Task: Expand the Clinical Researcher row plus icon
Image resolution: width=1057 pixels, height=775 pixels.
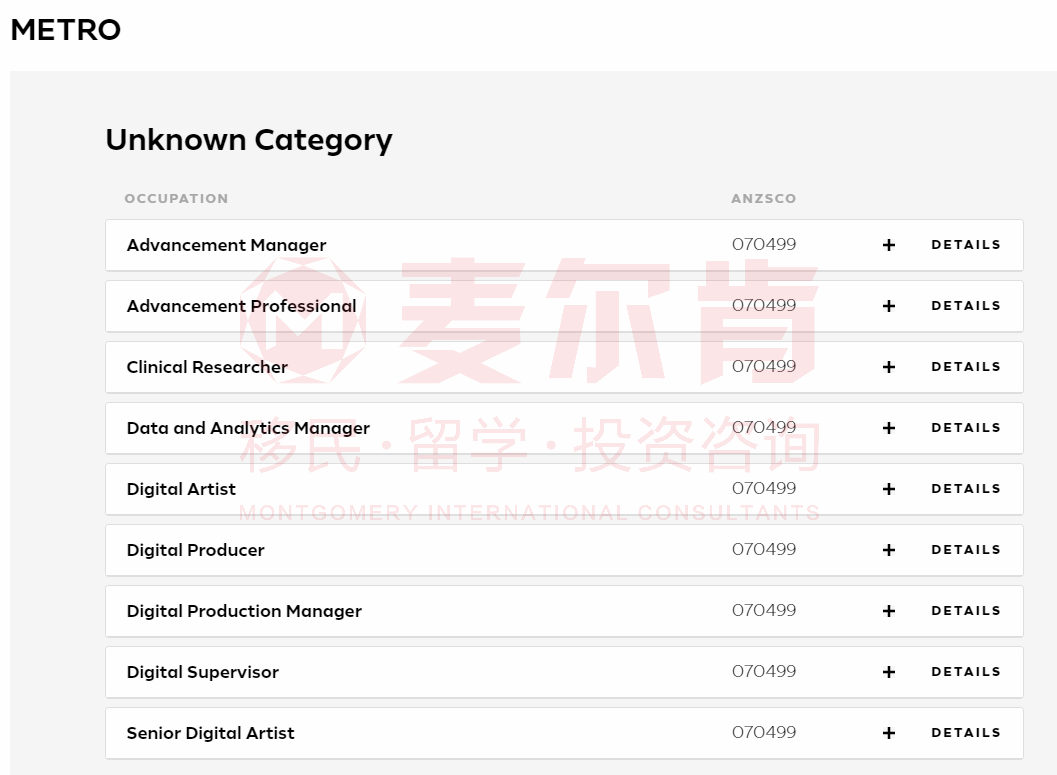Action: click(x=888, y=367)
